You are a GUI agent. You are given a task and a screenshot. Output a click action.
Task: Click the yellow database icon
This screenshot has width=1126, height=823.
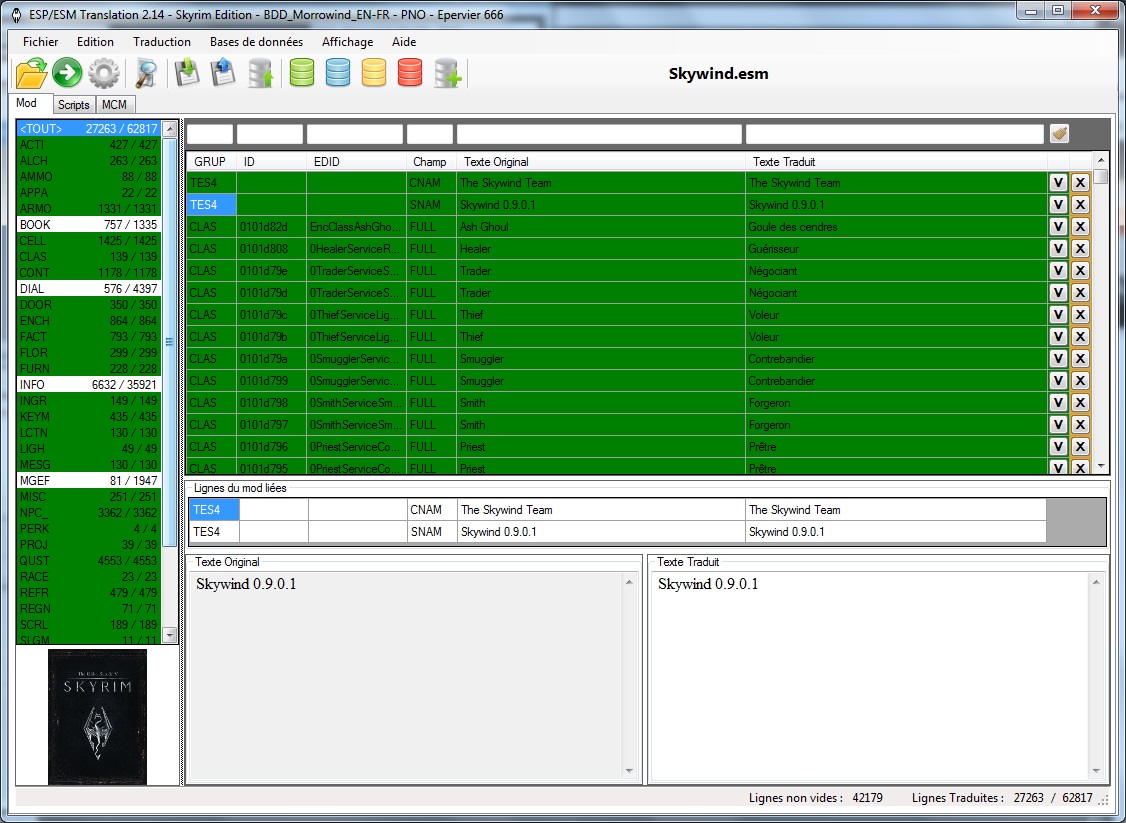tap(374, 73)
